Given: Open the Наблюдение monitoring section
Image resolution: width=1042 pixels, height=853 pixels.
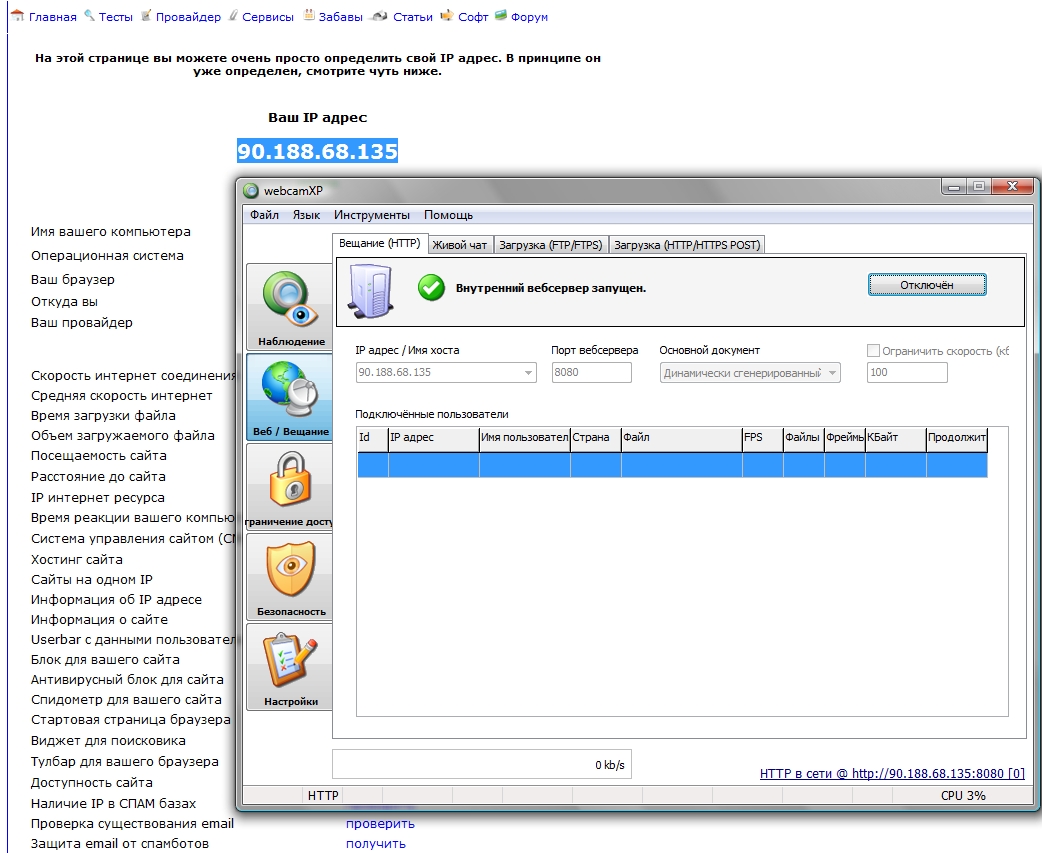Looking at the screenshot, I should 290,307.
